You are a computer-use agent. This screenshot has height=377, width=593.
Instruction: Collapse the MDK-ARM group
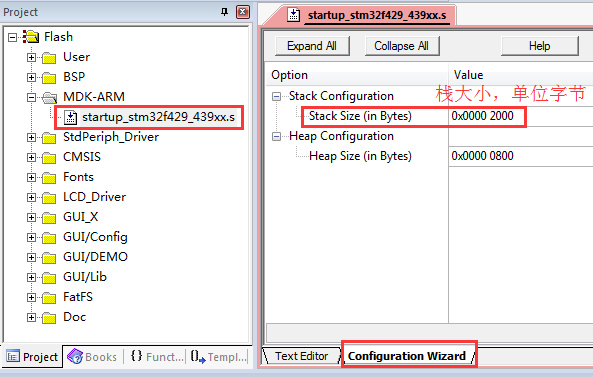(31, 98)
